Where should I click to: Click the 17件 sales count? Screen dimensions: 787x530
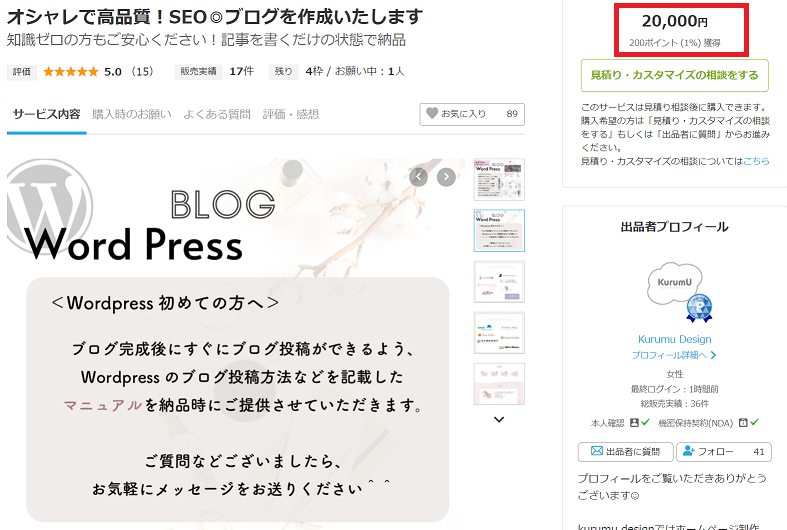click(241, 71)
